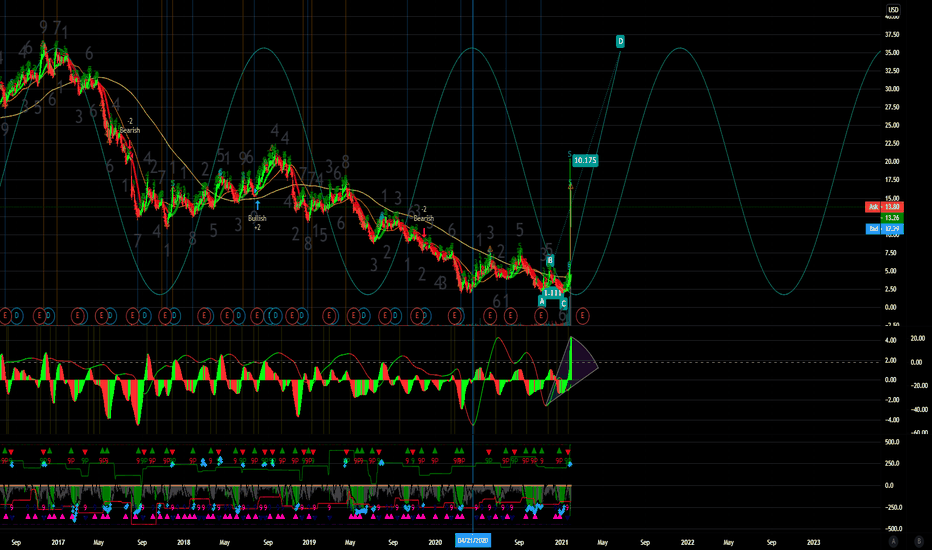Screen dimensions: 932x550
Task: Click the -250.0 indicator axis value
Action: pos(892,508)
